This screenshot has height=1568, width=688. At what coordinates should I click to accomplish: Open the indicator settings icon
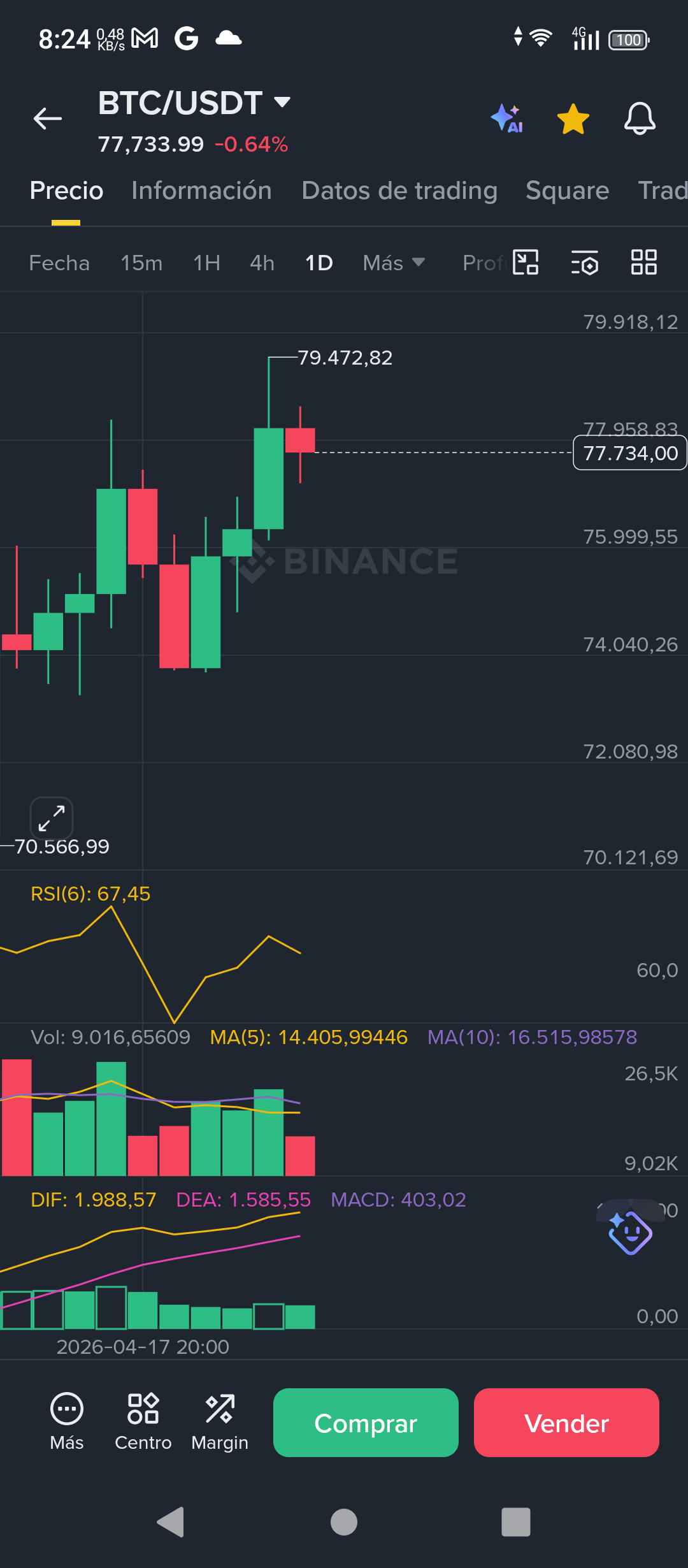pos(585,262)
